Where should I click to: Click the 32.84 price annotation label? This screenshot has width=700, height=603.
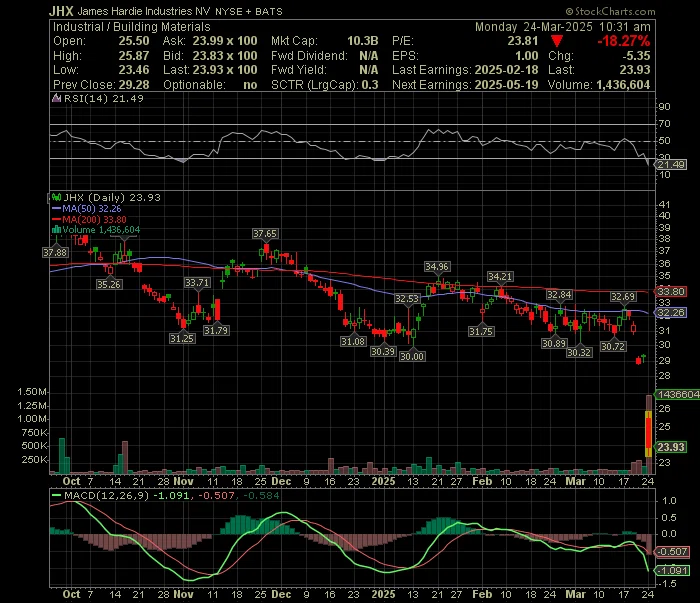[x=559, y=295]
